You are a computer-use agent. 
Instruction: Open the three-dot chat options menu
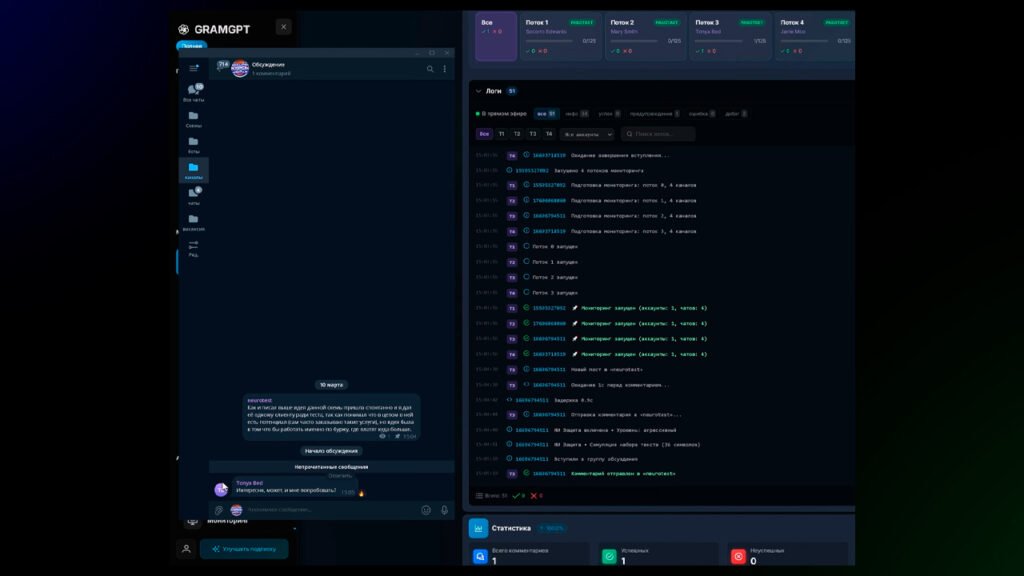coord(445,69)
